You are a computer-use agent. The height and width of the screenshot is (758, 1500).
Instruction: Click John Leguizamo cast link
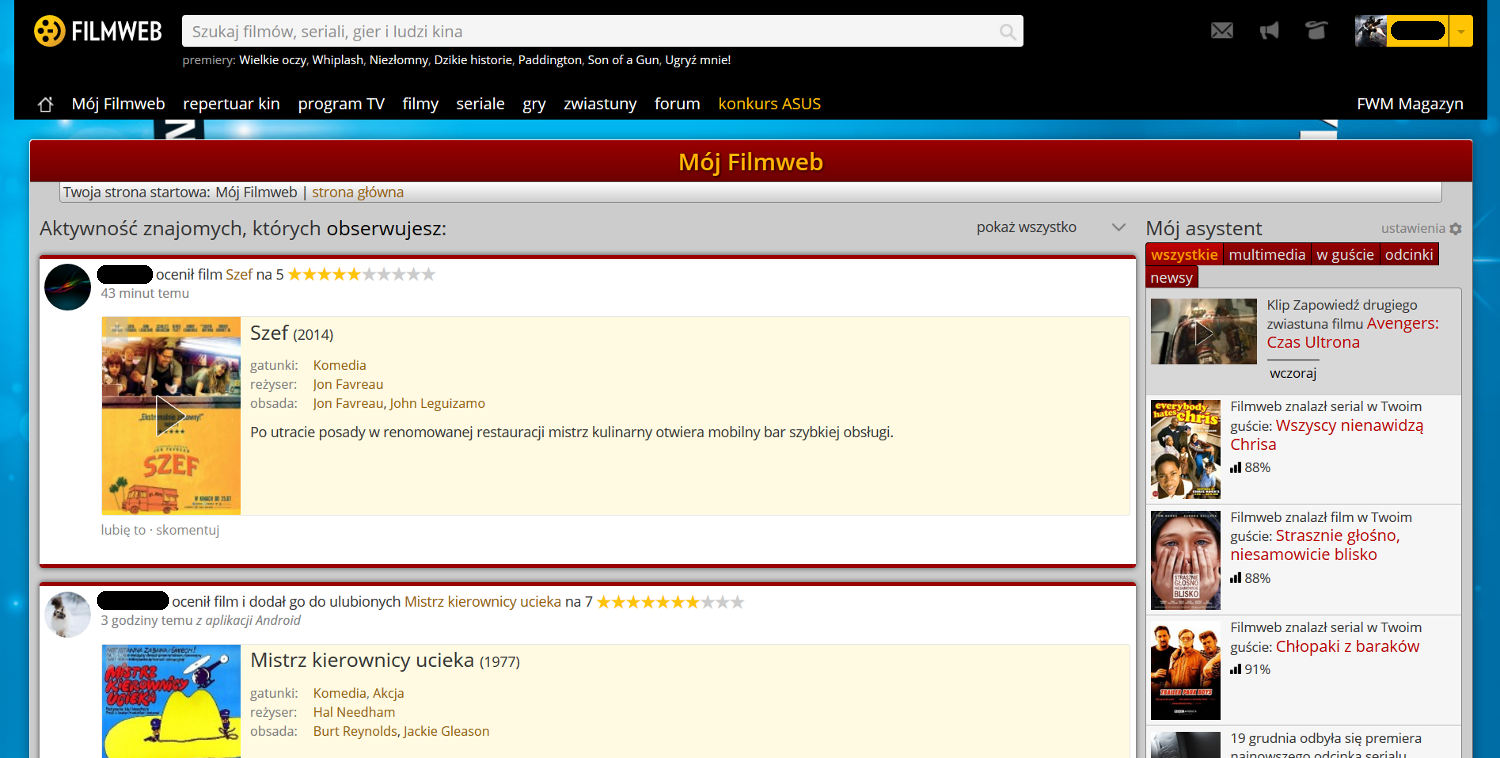click(x=437, y=403)
